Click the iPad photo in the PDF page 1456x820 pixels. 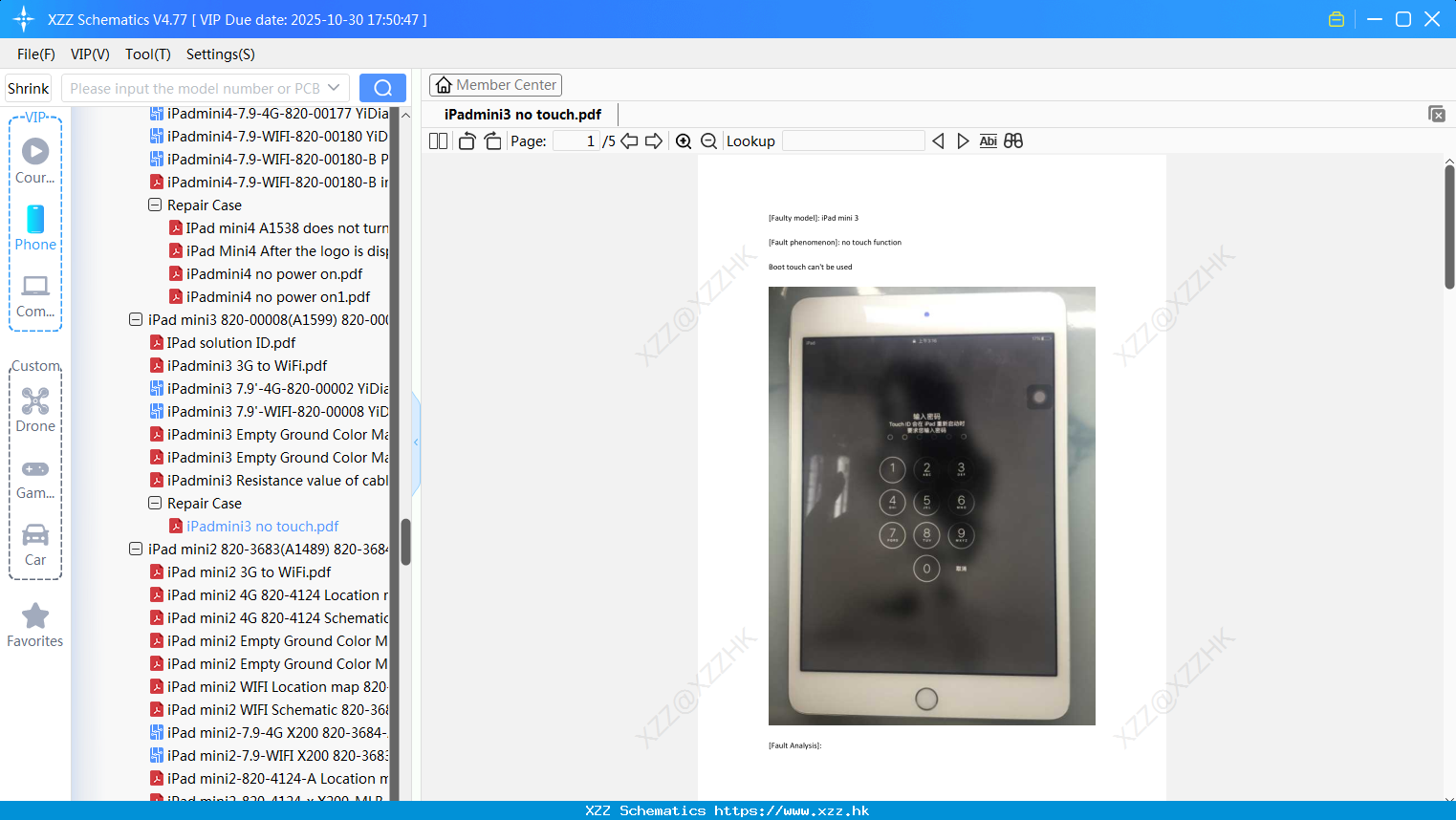point(932,506)
